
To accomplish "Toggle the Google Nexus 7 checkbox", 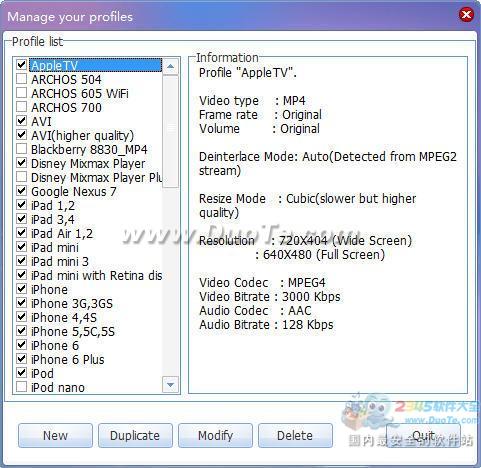I will [x=21, y=191].
